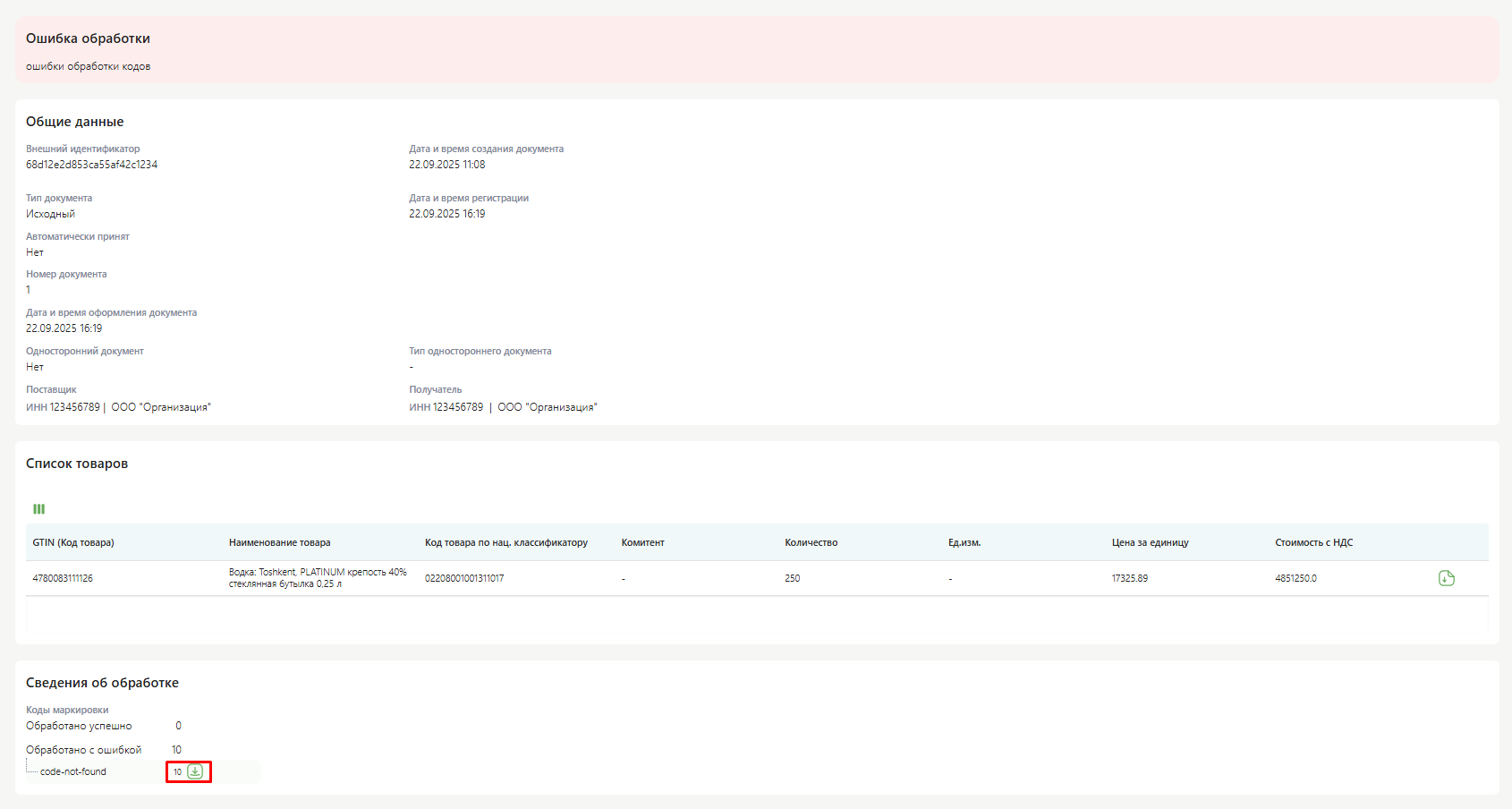The image size is (1512, 809).
Task: Open document number 1 link
Action: (29, 290)
